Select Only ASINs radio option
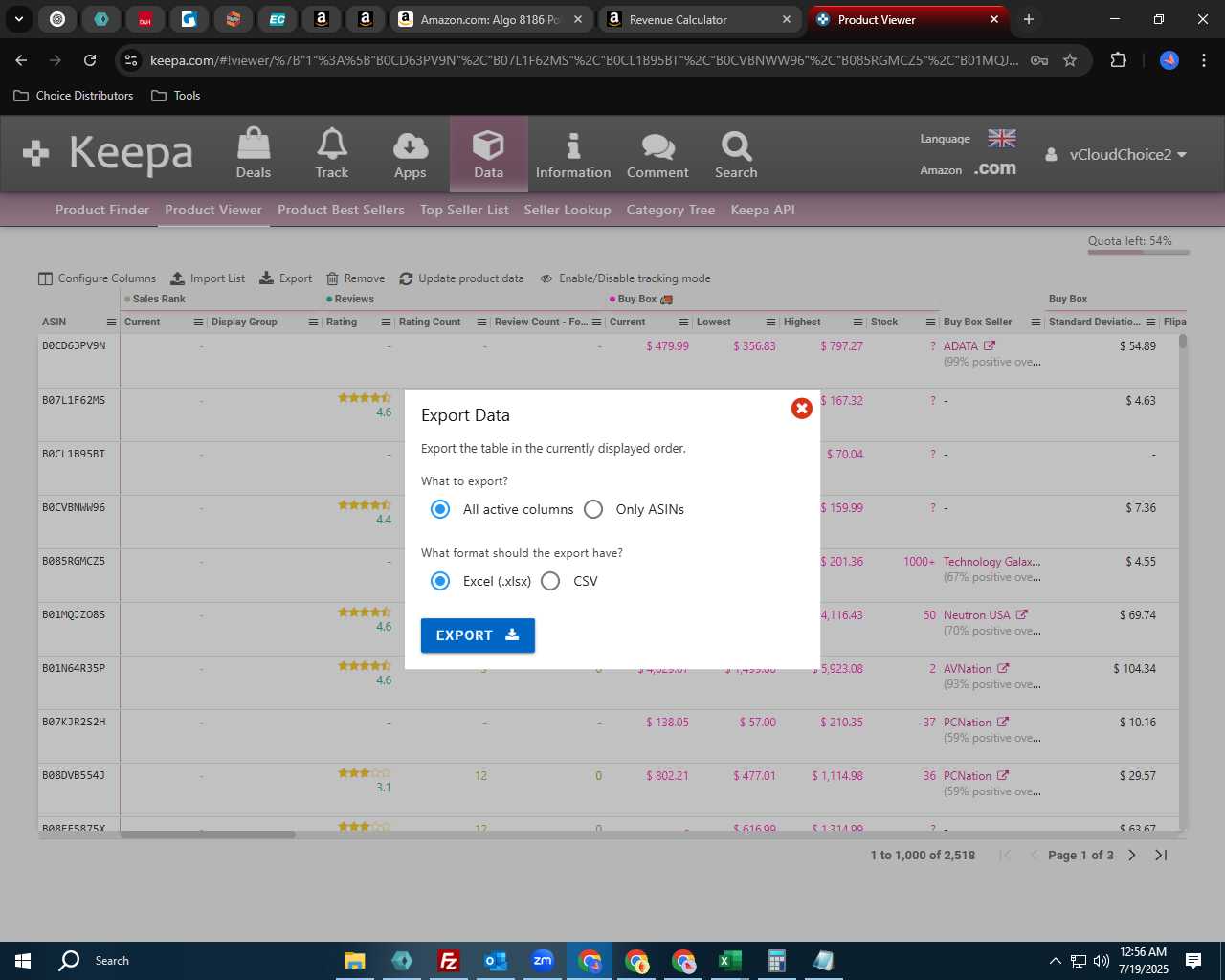 tap(593, 509)
